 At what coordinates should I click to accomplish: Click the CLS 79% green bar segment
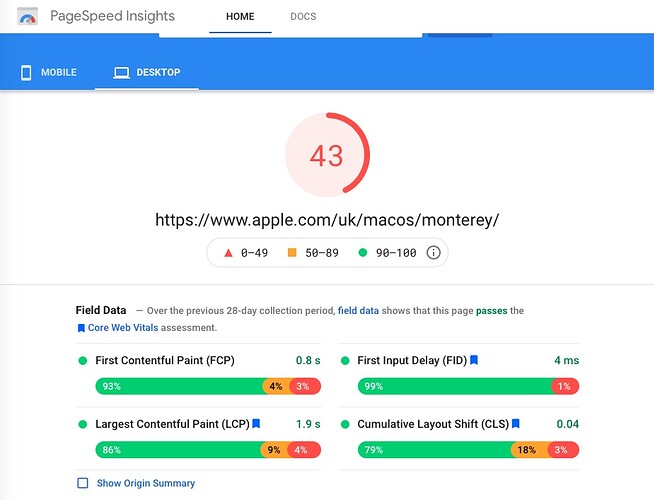[x=435, y=450]
